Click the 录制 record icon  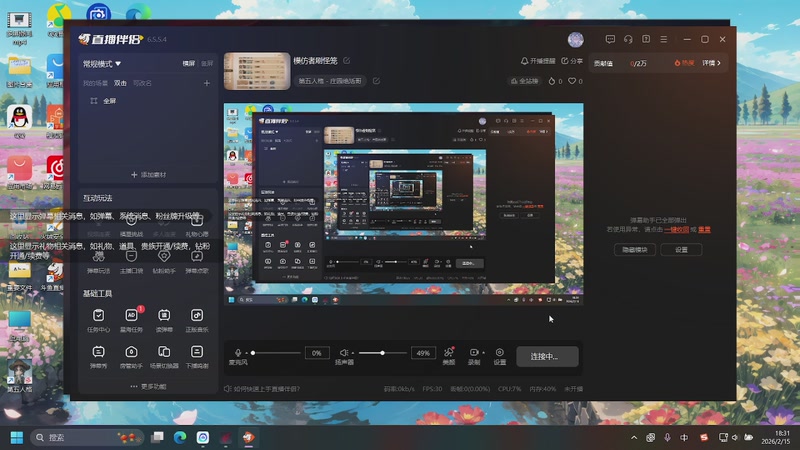(473, 356)
